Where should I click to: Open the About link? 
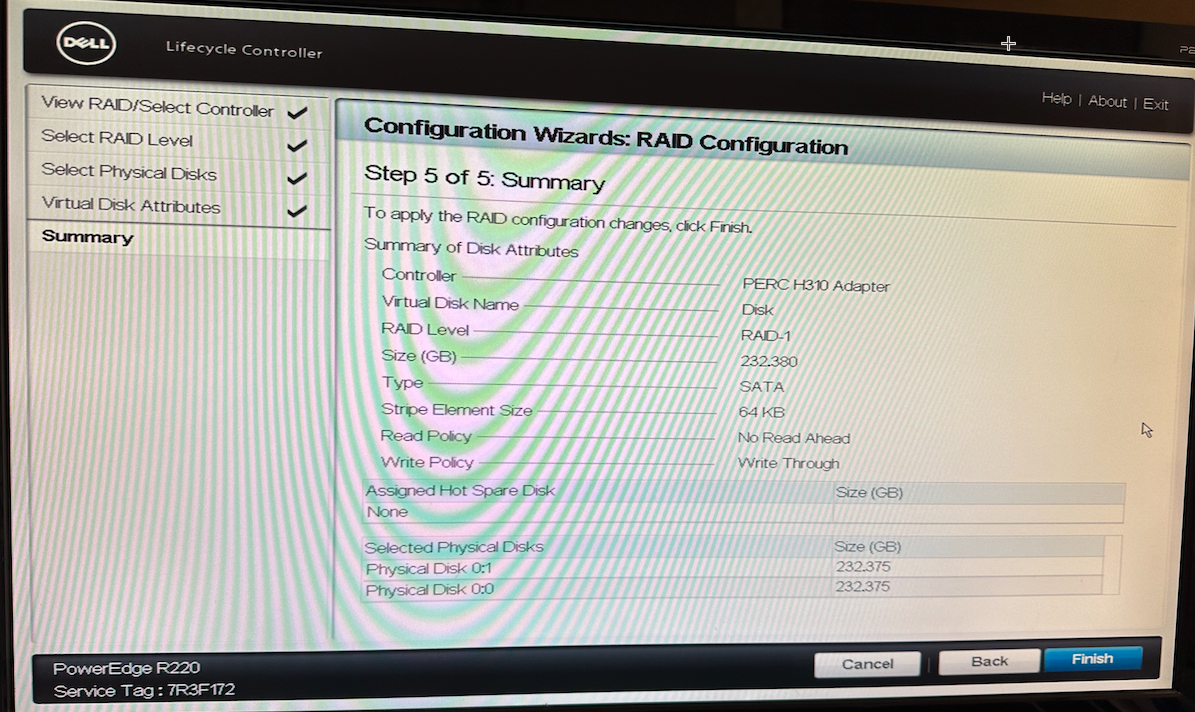(x=1107, y=101)
